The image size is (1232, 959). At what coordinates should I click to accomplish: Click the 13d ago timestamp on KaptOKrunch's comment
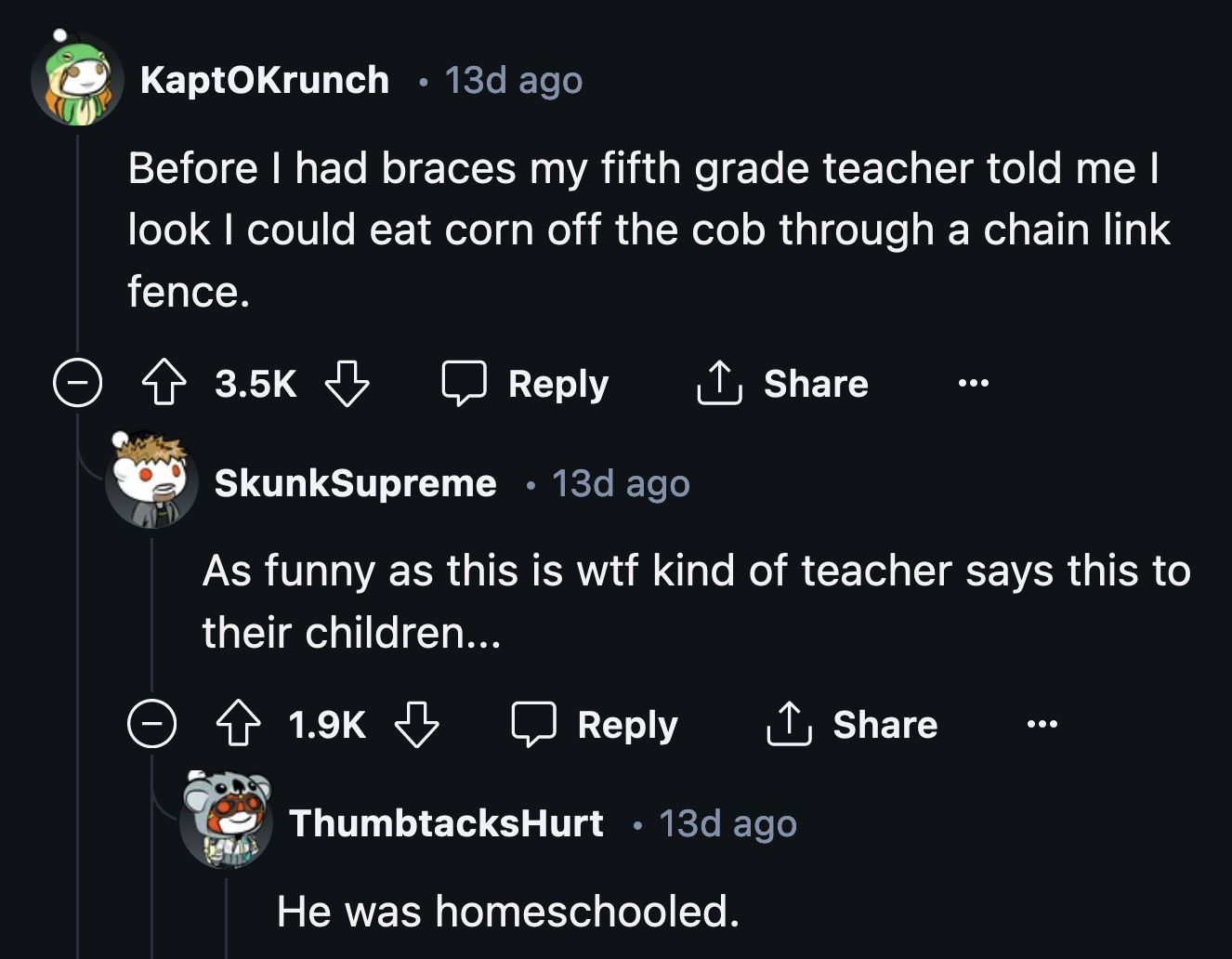tap(512, 80)
